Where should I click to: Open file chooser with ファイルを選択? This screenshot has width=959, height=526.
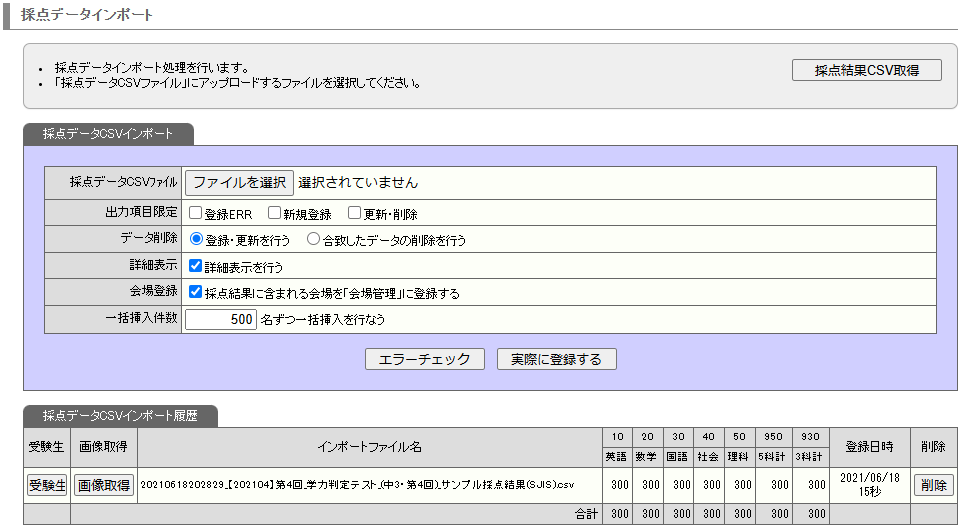[x=239, y=183]
